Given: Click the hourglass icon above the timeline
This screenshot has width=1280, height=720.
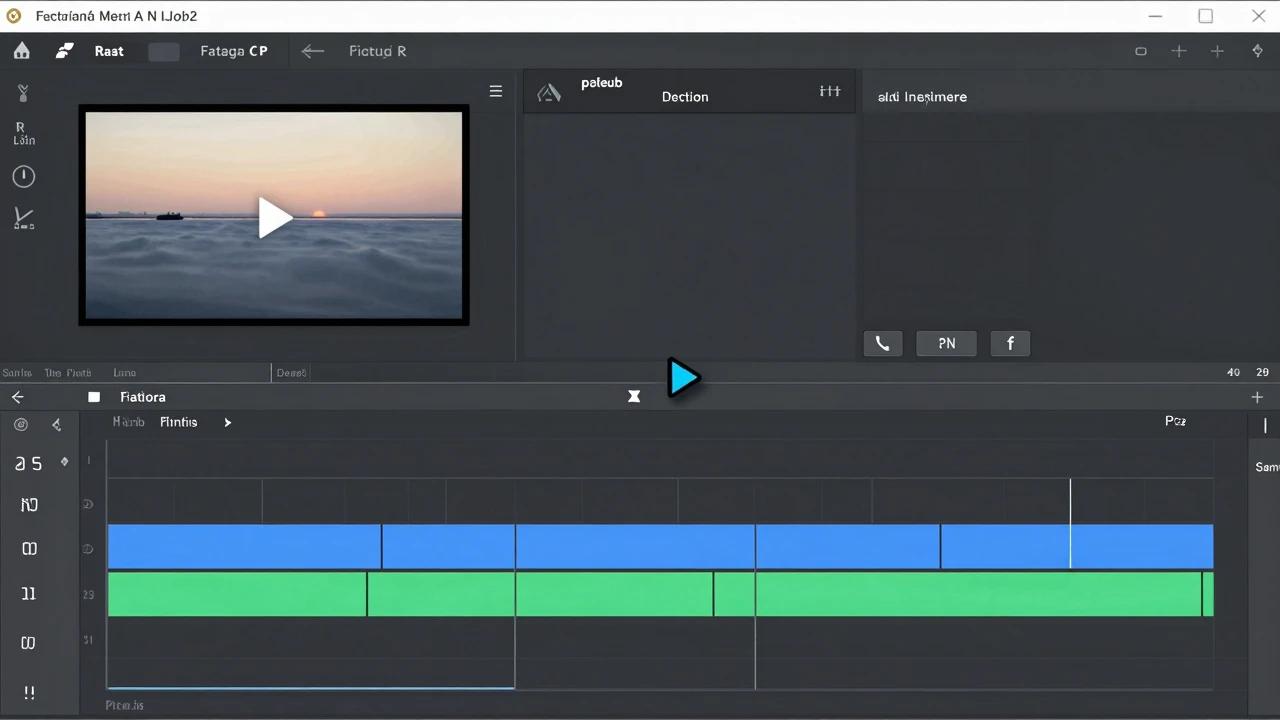Looking at the screenshot, I should click(x=634, y=396).
